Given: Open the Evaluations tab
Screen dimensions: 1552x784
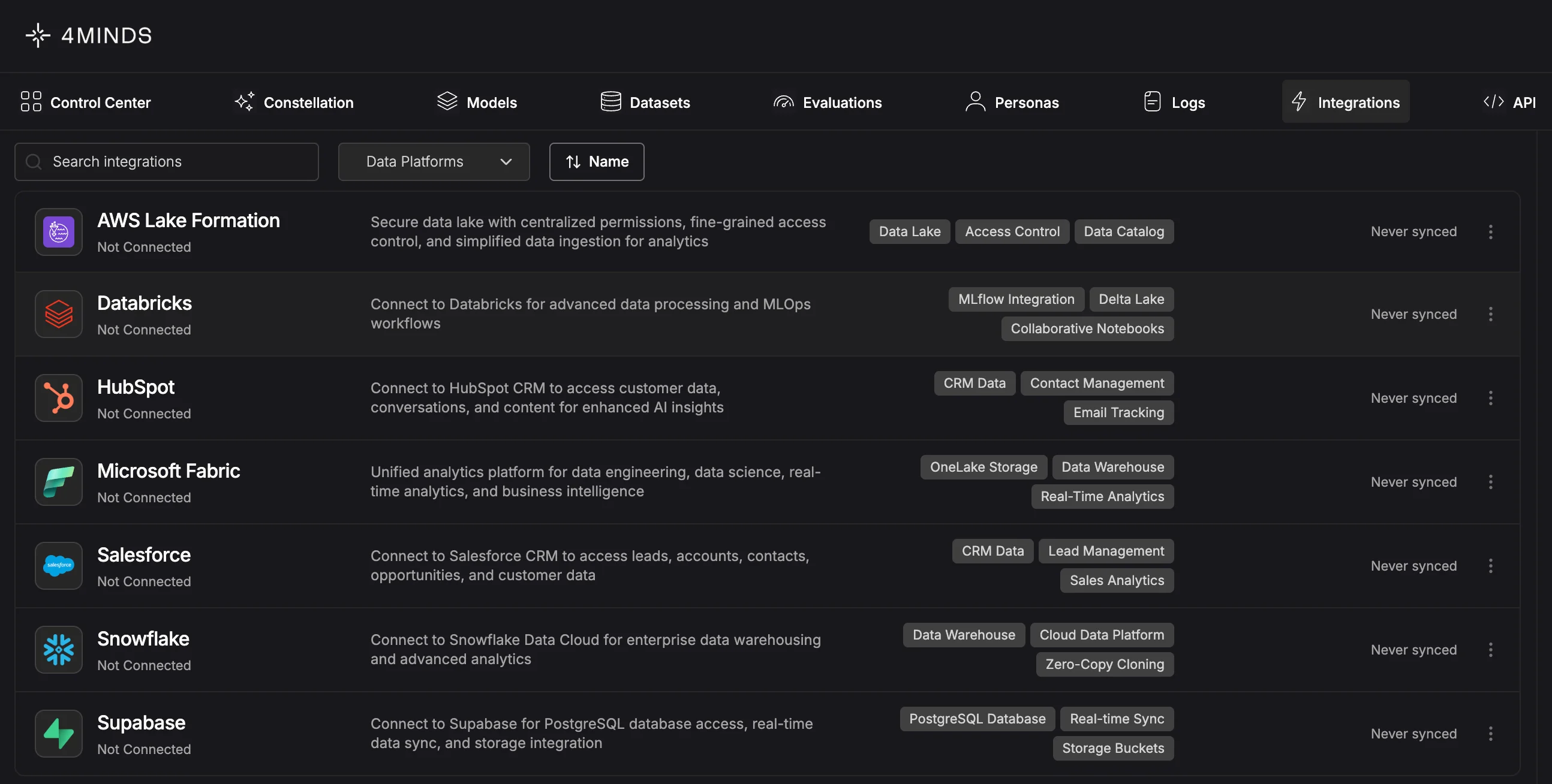Looking at the screenshot, I should click(x=827, y=102).
